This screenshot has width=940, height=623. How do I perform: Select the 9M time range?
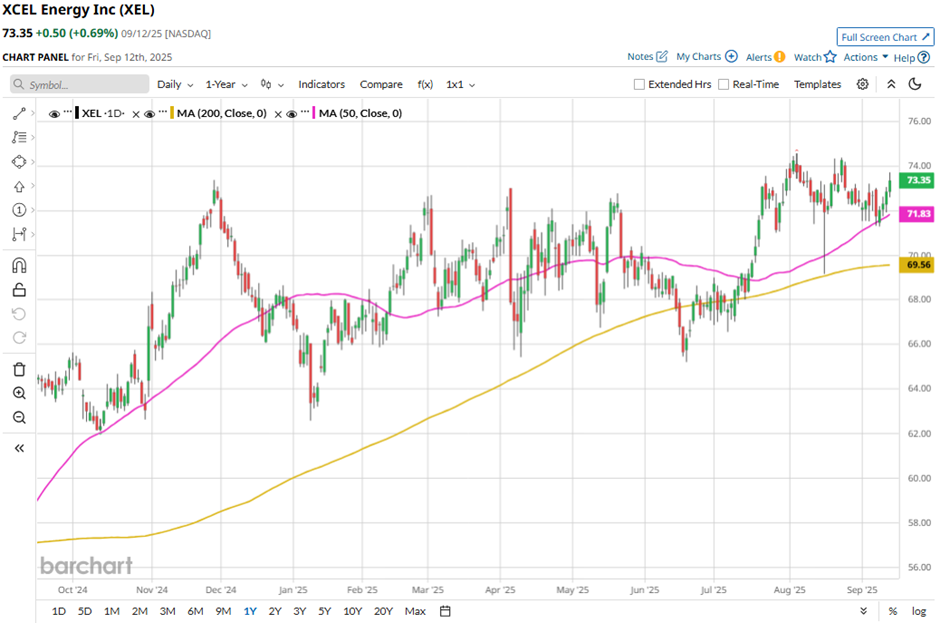click(223, 611)
